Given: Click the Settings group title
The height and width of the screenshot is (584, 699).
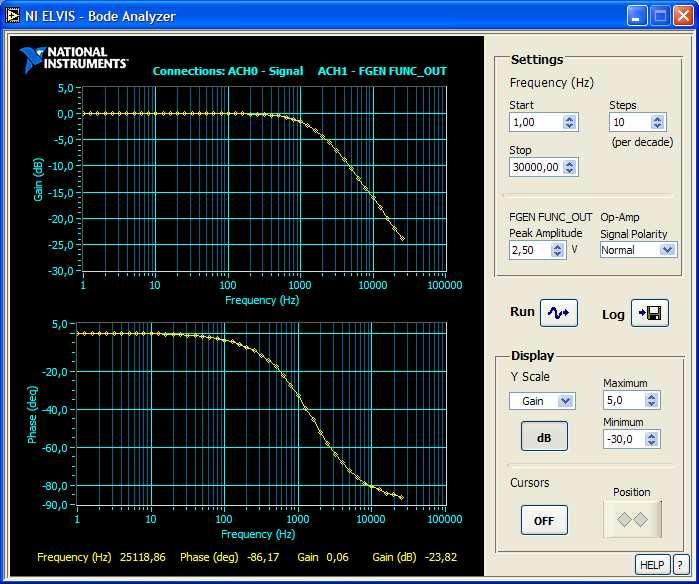Looking at the screenshot, I should tap(537, 60).
